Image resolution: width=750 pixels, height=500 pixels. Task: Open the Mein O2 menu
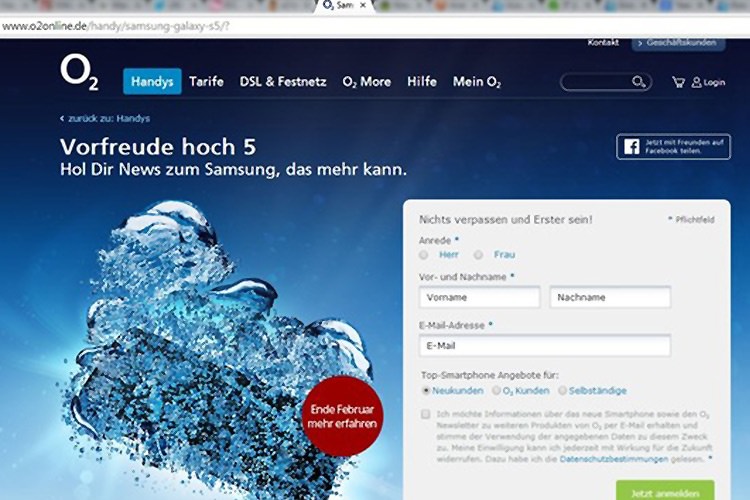point(477,82)
